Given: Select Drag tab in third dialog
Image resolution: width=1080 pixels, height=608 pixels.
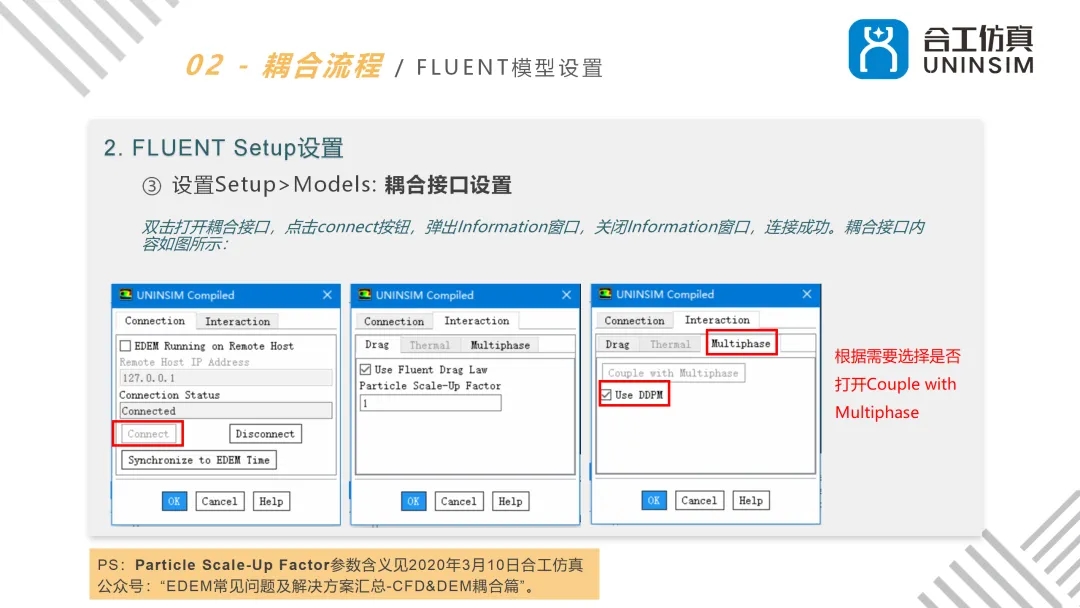Looking at the screenshot, I should [618, 343].
